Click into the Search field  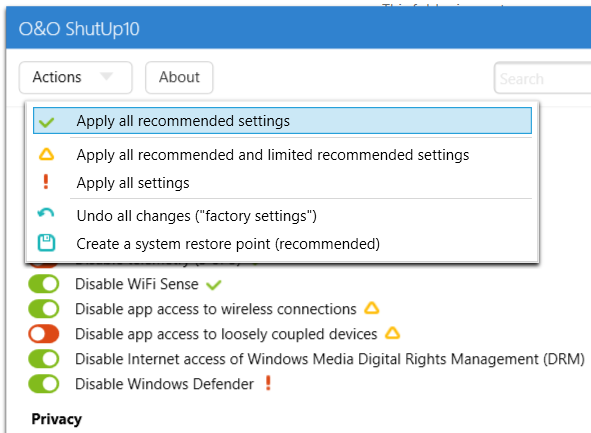543,78
